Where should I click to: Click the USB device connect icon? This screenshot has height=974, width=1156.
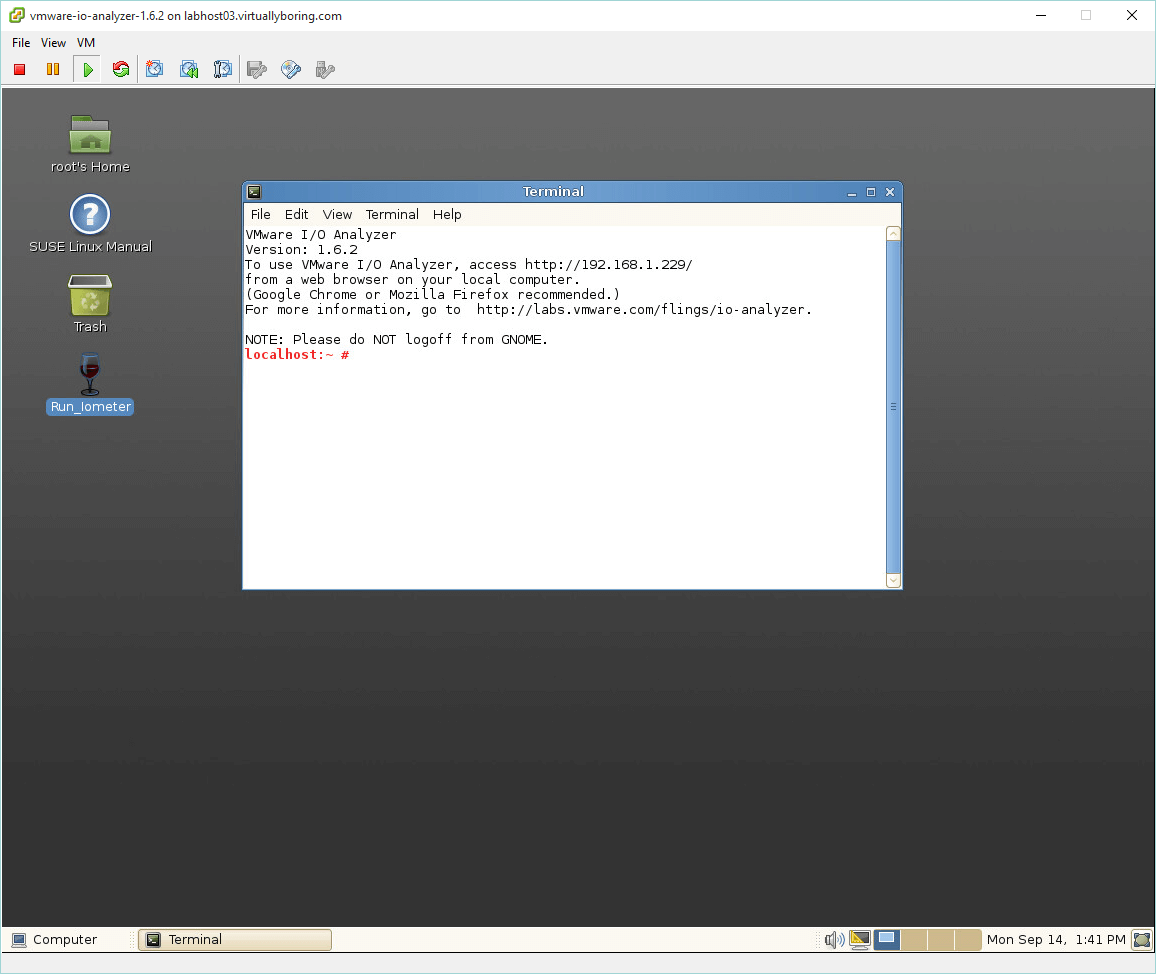click(325, 70)
